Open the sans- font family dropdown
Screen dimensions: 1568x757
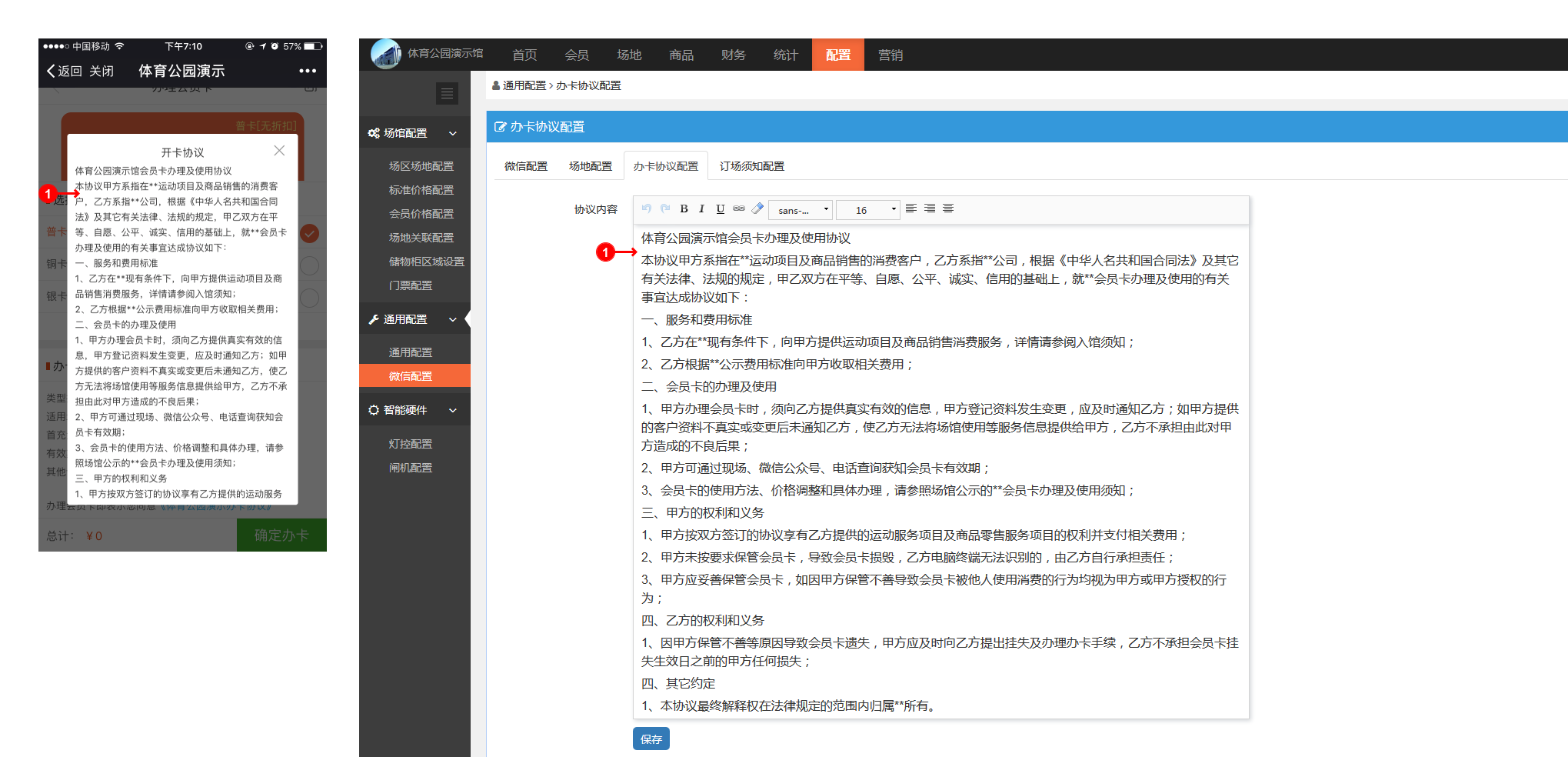(x=801, y=209)
